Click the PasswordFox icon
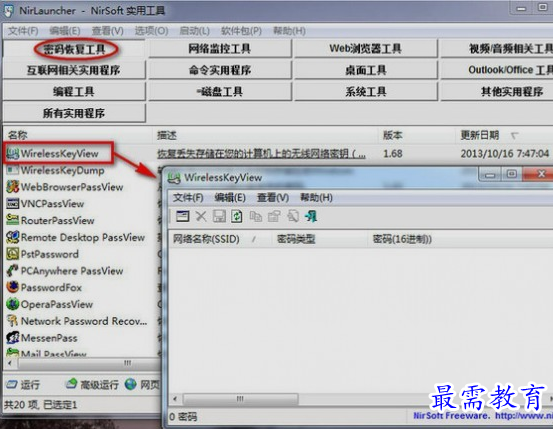Screen dimensions: 553x429 pos(12,287)
